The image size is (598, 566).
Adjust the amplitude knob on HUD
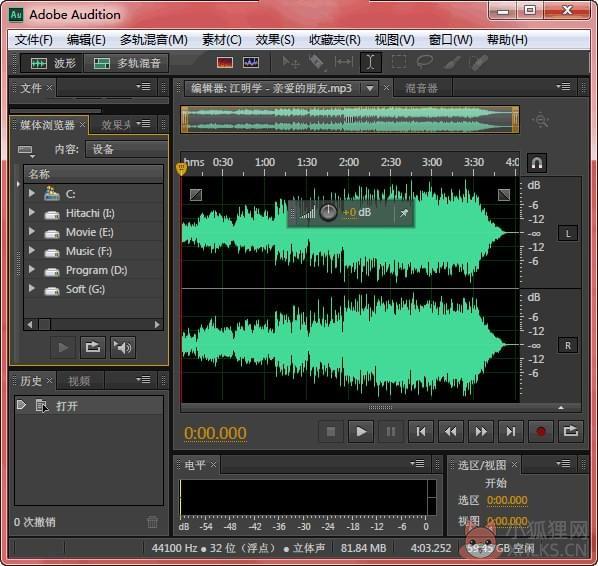[x=328, y=212]
